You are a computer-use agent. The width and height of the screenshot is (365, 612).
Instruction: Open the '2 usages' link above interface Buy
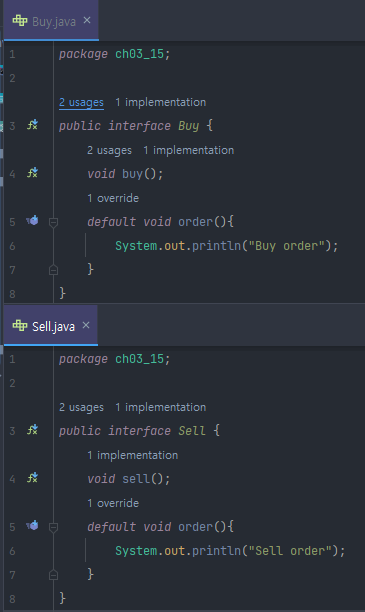81,102
